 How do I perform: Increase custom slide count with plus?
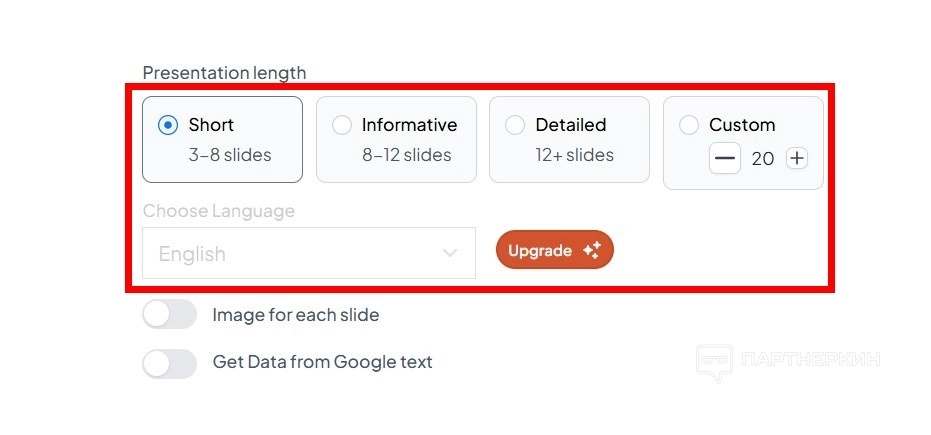[x=796, y=158]
